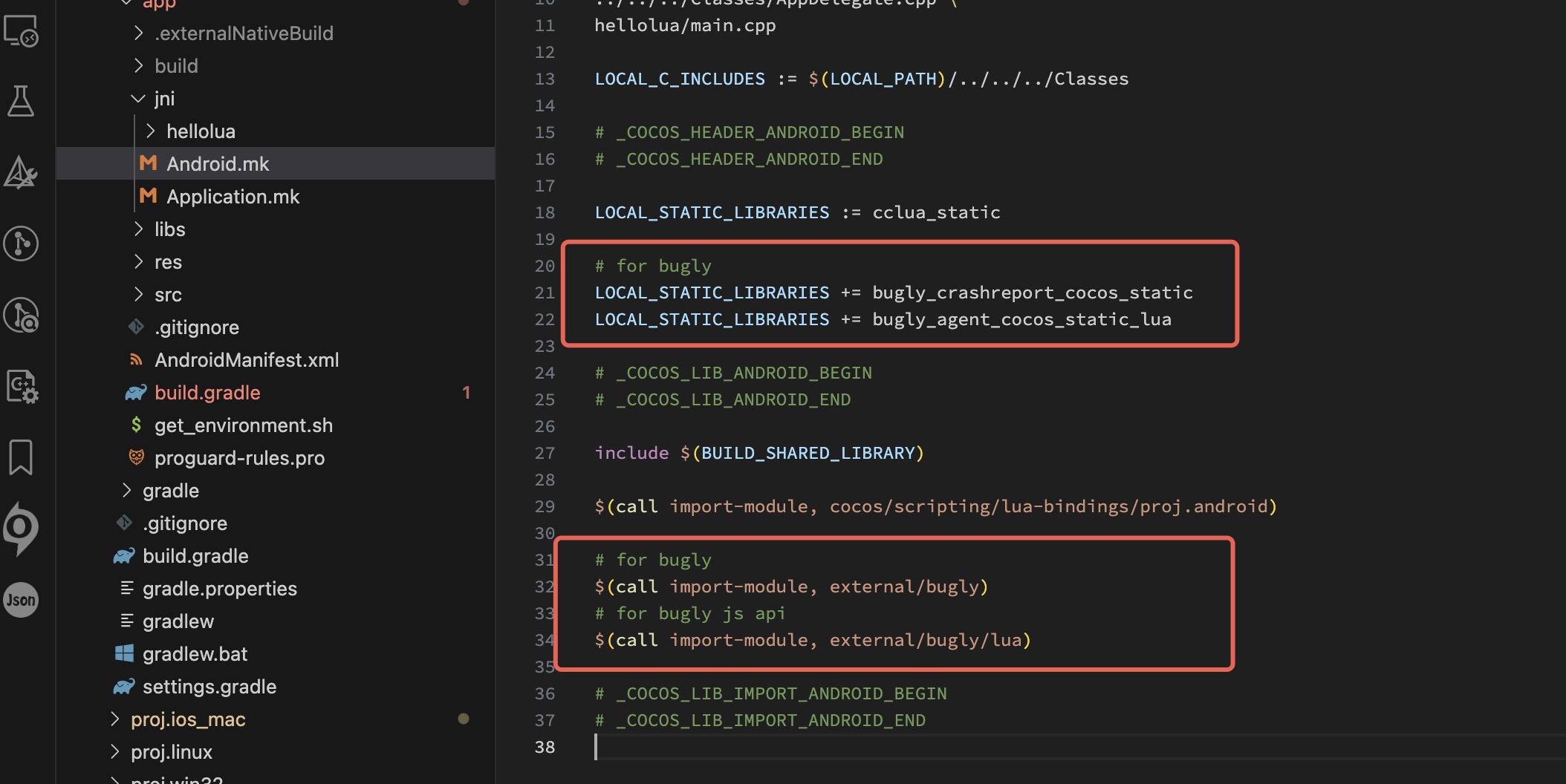The width and height of the screenshot is (1566, 784).
Task: Open the Git search/inspect view icon
Action: pyautogui.click(x=21, y=315)
